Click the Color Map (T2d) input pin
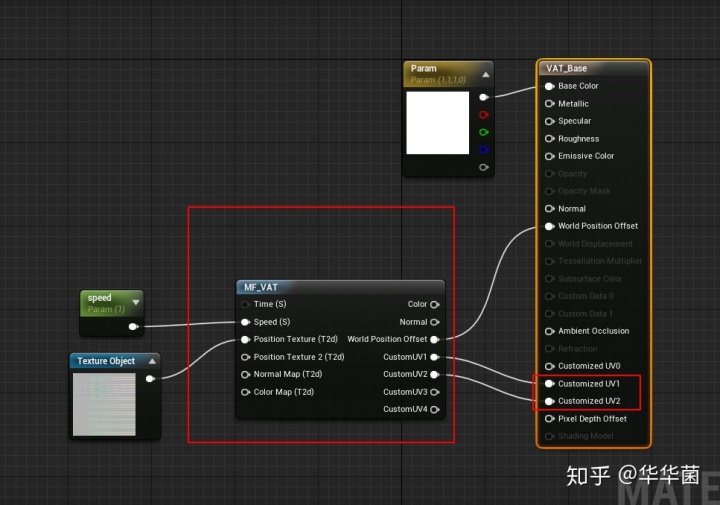 [x=245, y=392]
